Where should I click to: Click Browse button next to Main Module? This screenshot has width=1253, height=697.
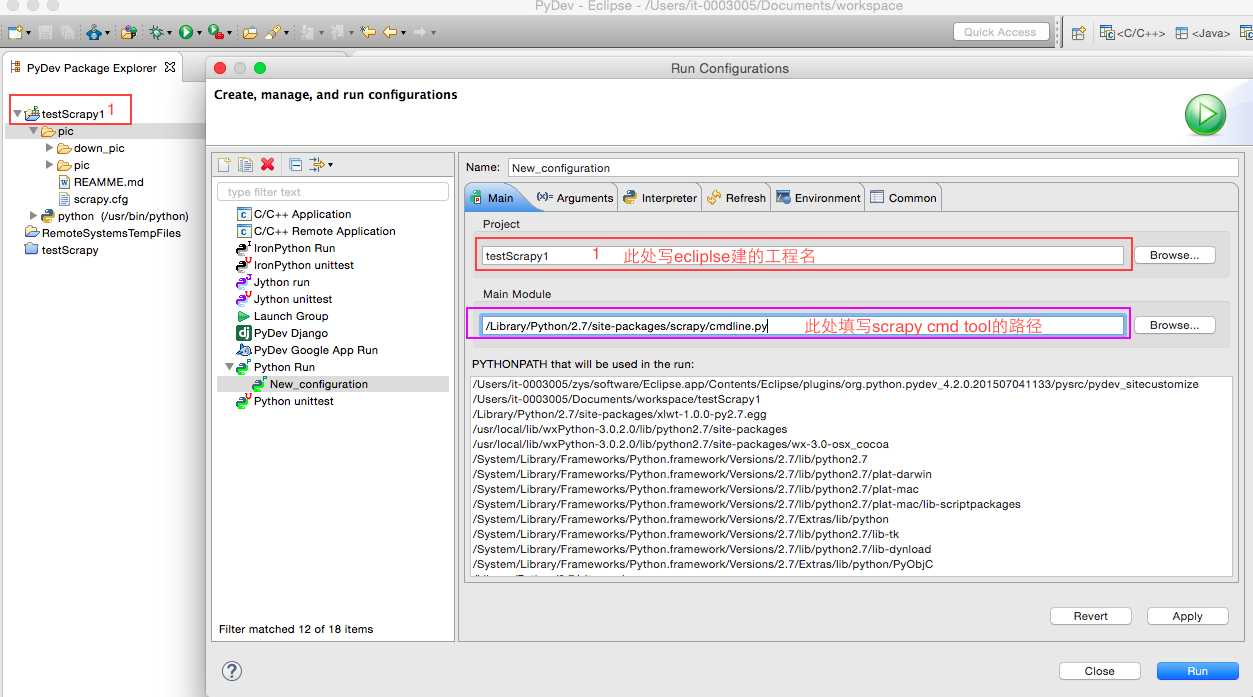pos(1174,325)
